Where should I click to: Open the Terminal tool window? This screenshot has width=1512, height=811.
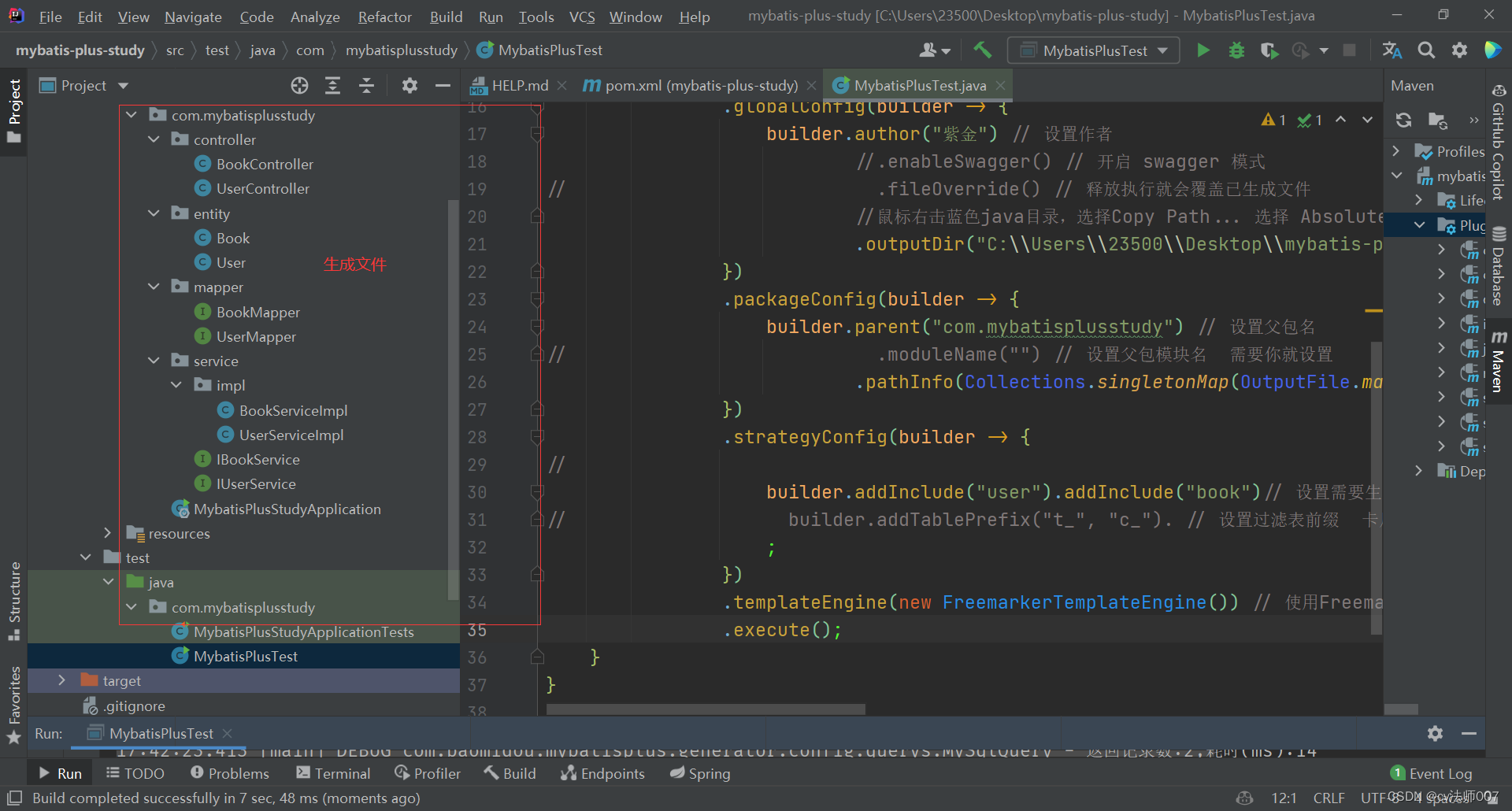332,773
